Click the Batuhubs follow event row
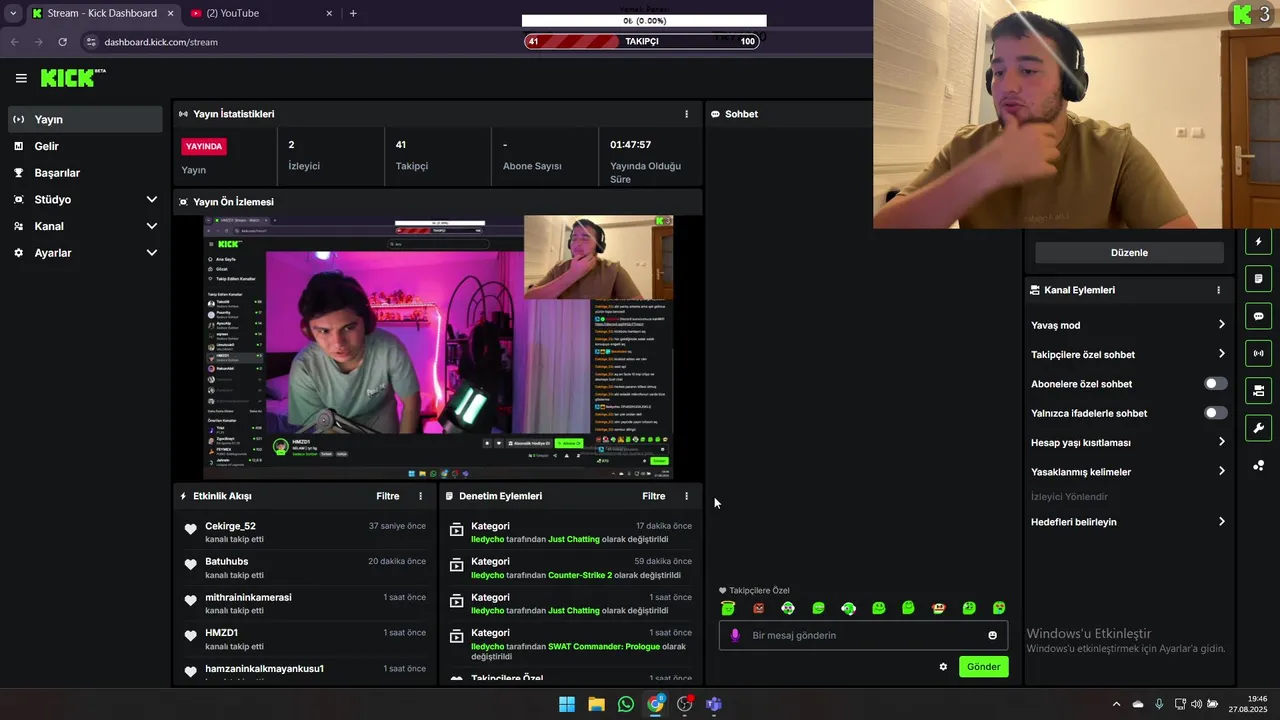Viewport: 1280px width, 720px height. point(306,568)
